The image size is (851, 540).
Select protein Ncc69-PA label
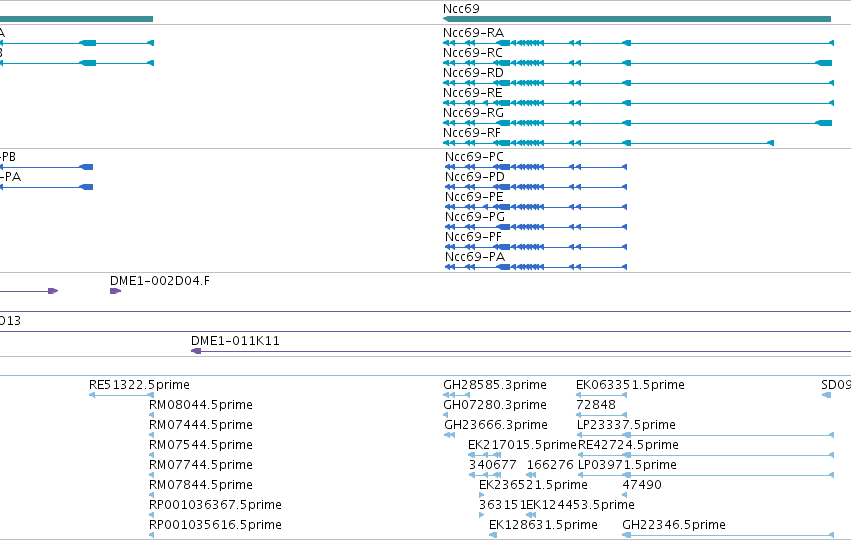475,257
